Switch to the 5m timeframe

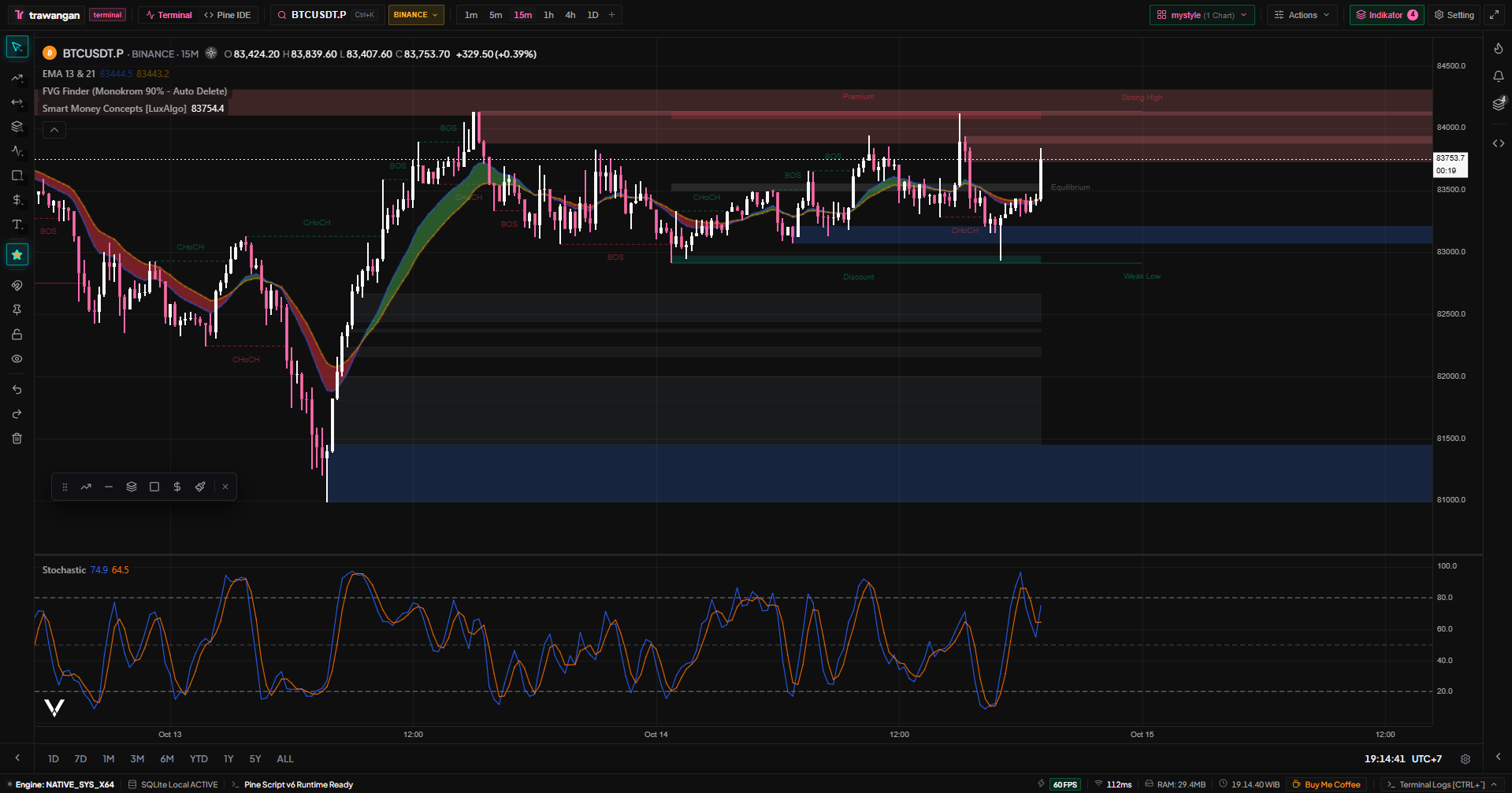(496, 15)
